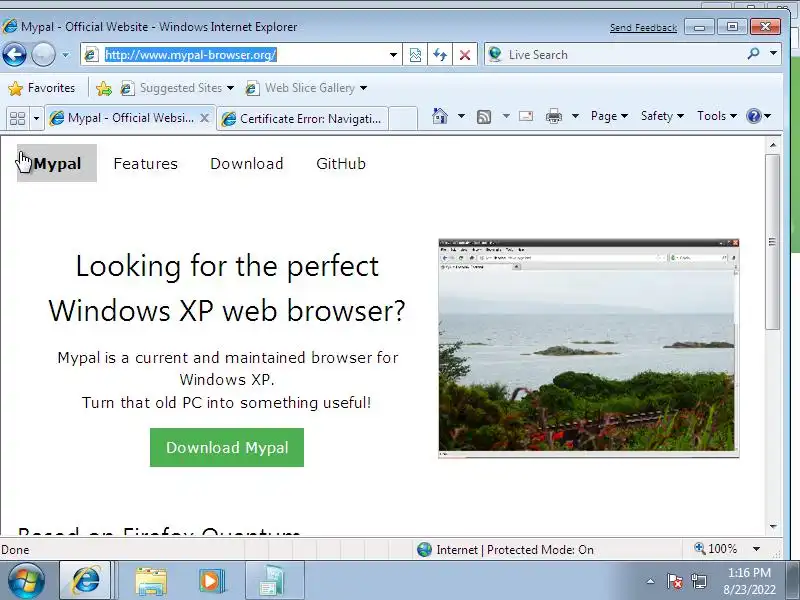The height and width of the screenshot is (600, 800).
Task: Click Internet Explorer taskbar icon
Action: tap(85, 581)
